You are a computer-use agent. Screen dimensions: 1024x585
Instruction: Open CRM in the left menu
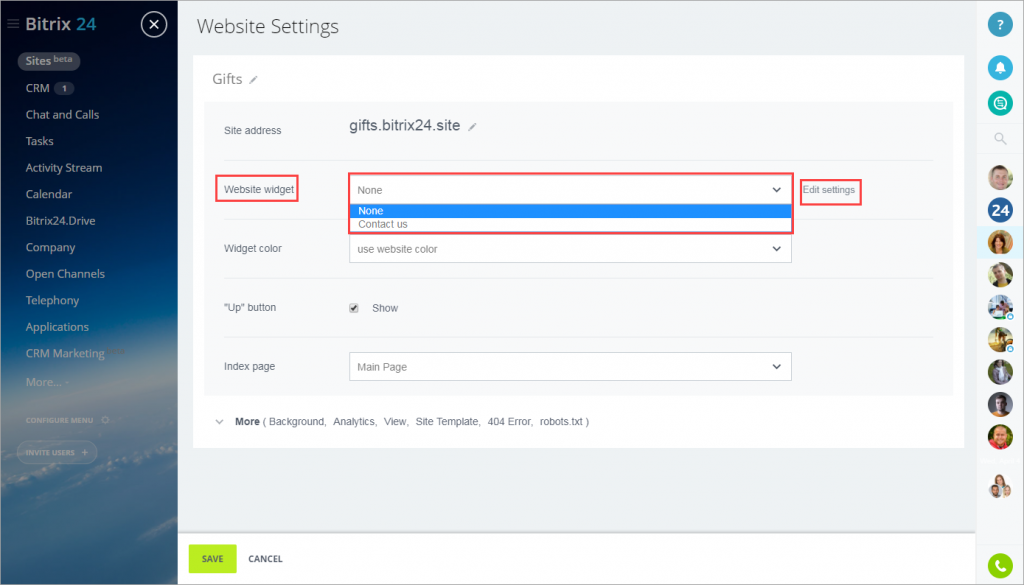click(x=37, y=88)
